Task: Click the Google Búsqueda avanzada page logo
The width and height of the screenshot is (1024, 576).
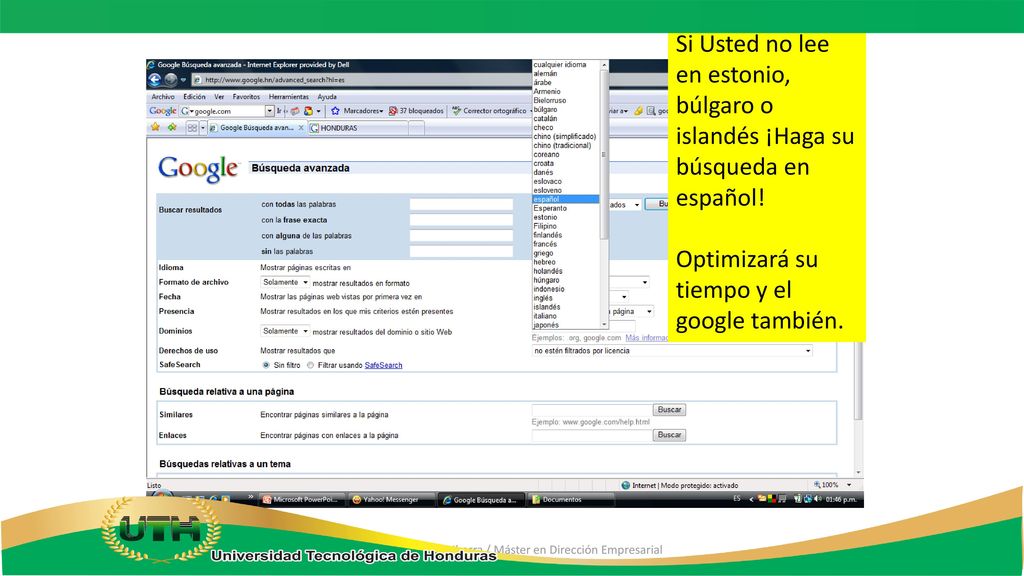Action: pyautogui.click(x=199, y=169)
